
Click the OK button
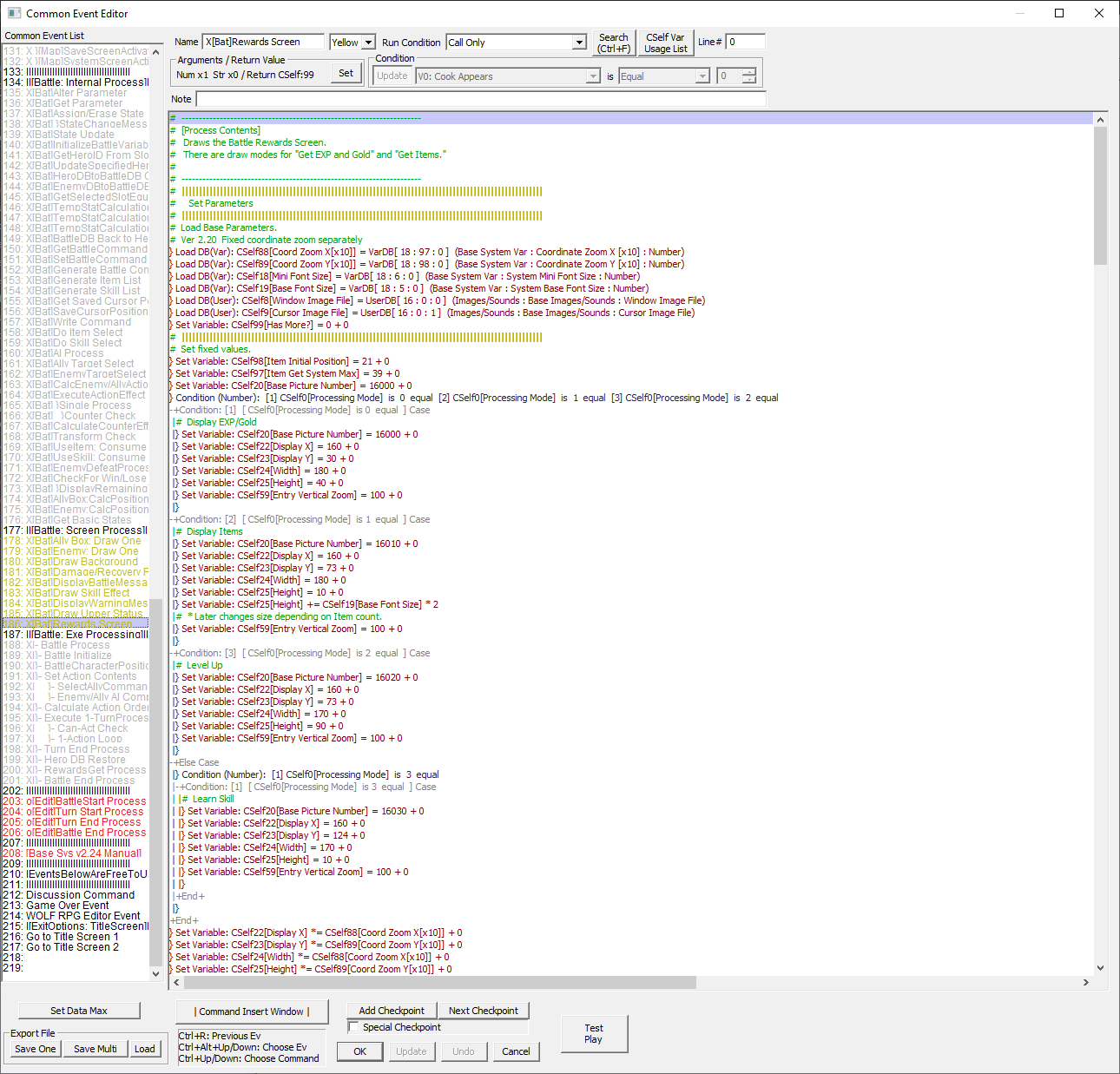coord(360,1051)
